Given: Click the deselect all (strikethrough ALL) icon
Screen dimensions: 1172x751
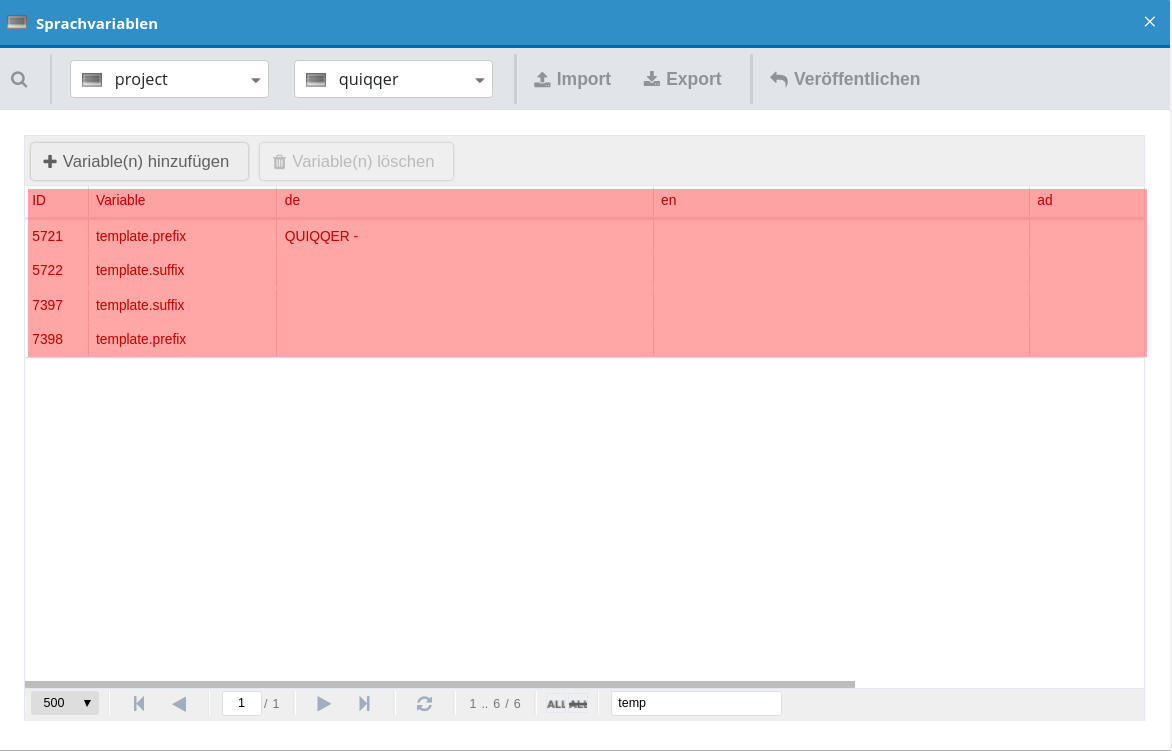Looking at the screenshot, I should pyautogui.click(x=578, y=703).
